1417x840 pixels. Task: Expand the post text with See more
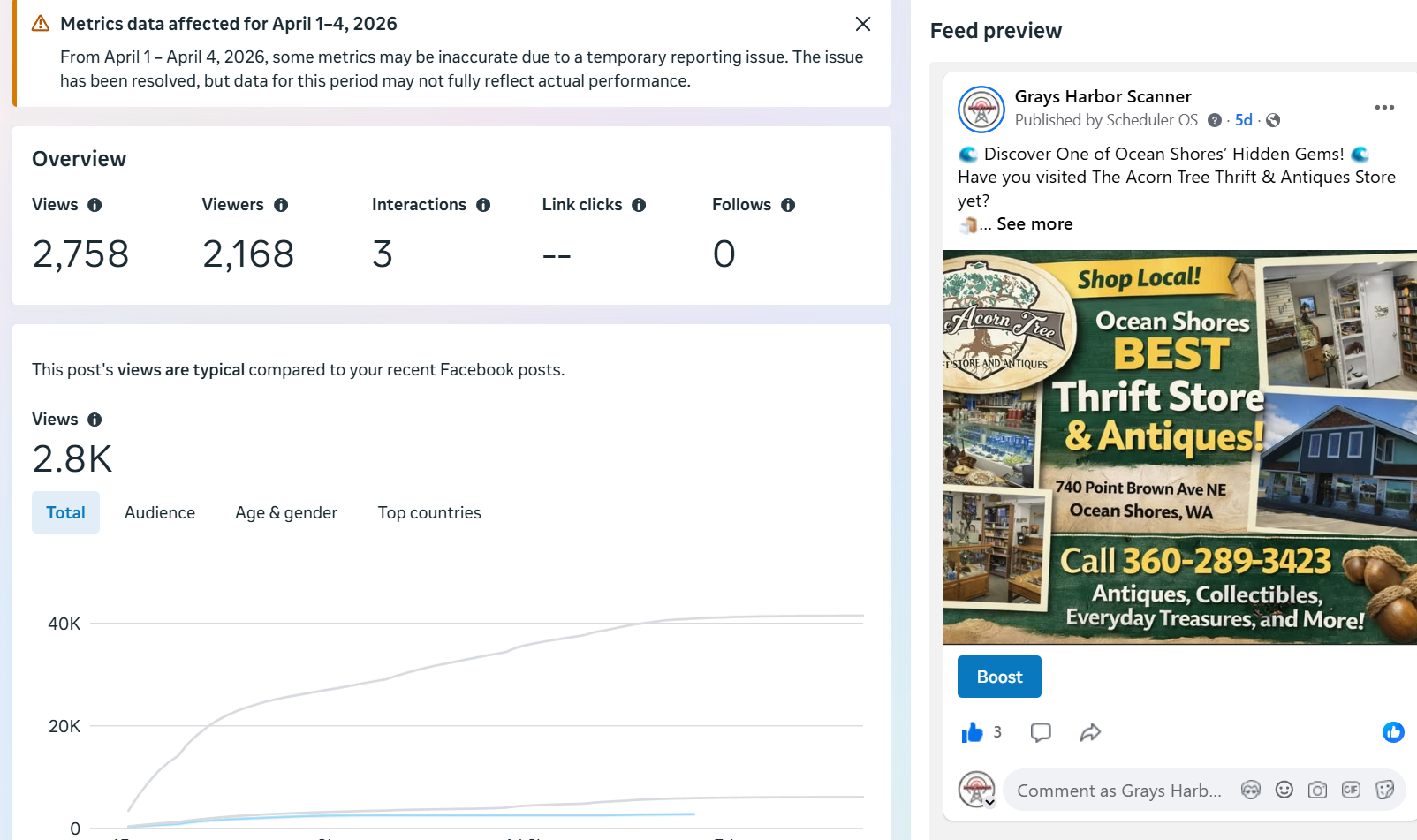1034,224
